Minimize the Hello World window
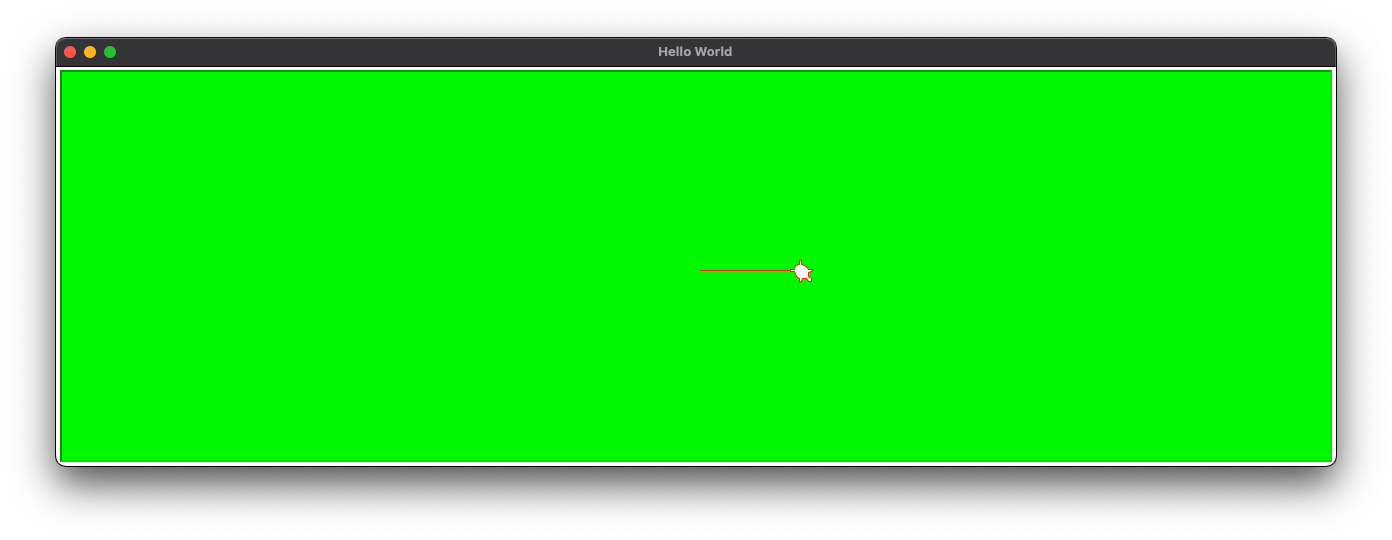 tap(90, 52)
